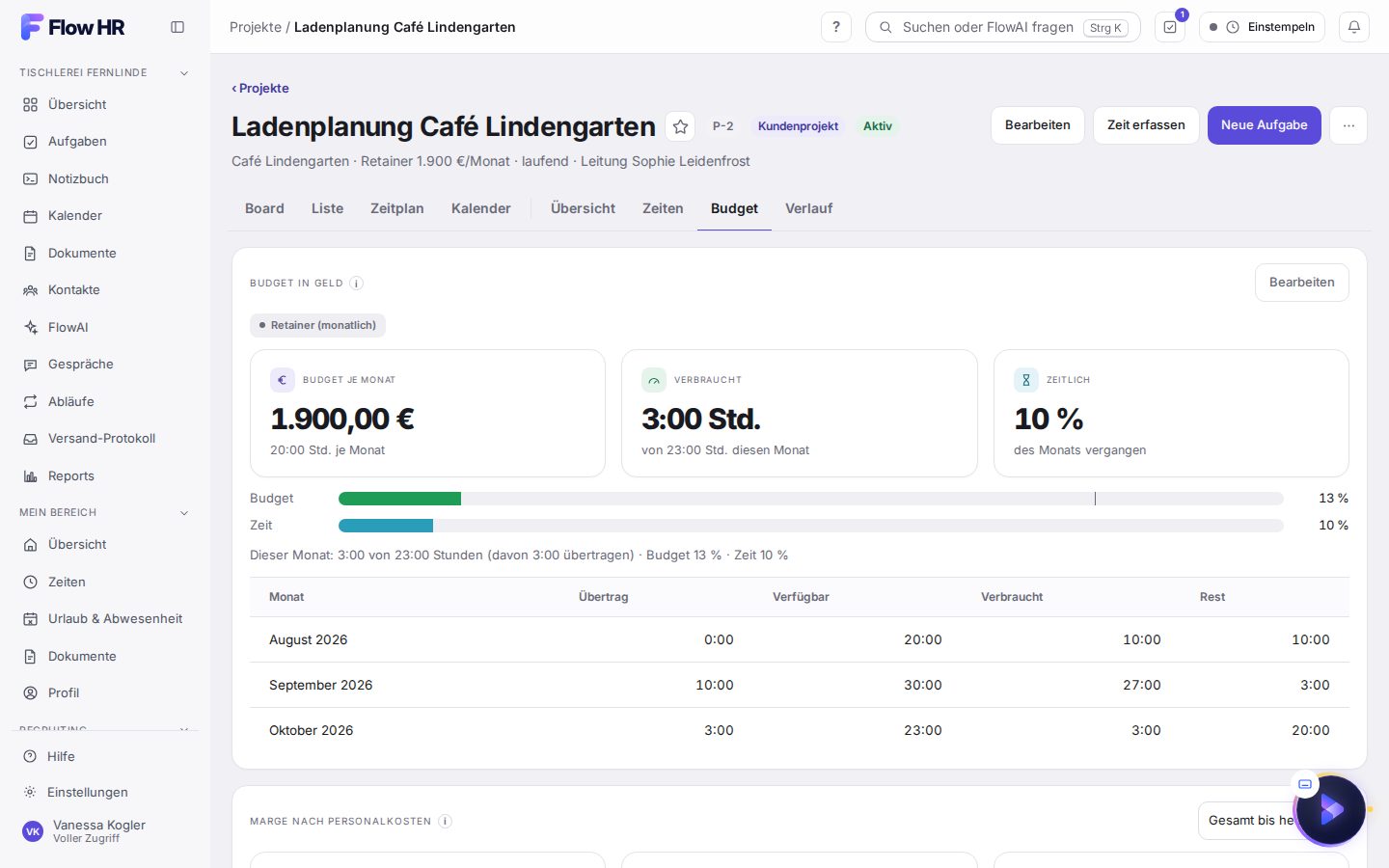The height and width of the screenshot is (868, 1389).
Task: Open FlowAI in the sidebar
Action: [x=105, y=327]
